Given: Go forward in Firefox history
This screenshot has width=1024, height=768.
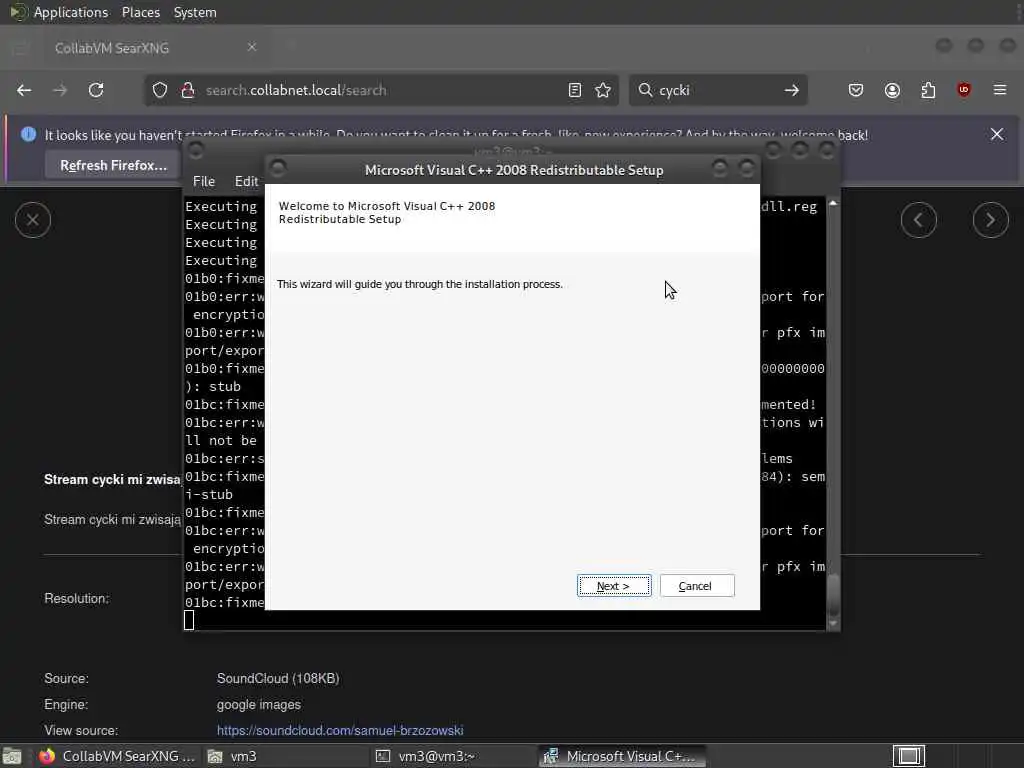Looking at the screenshot, I should coord(60,90).
